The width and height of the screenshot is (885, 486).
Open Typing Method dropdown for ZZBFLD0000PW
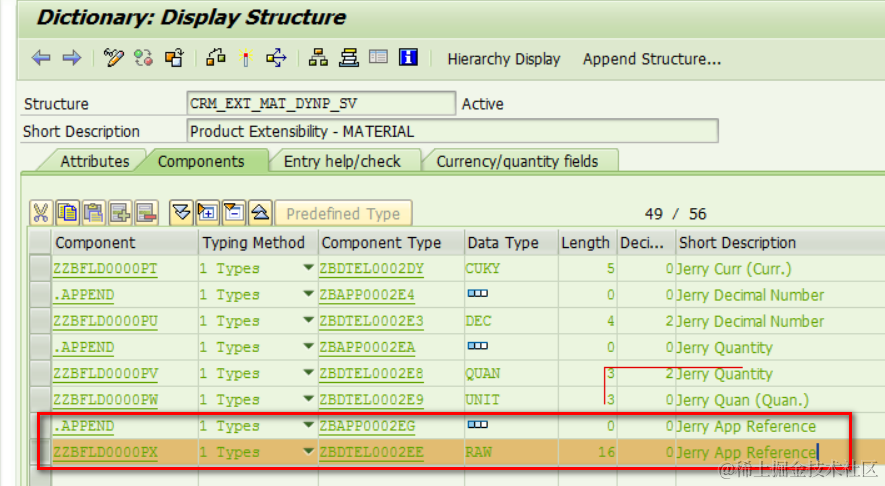(308, 399)
